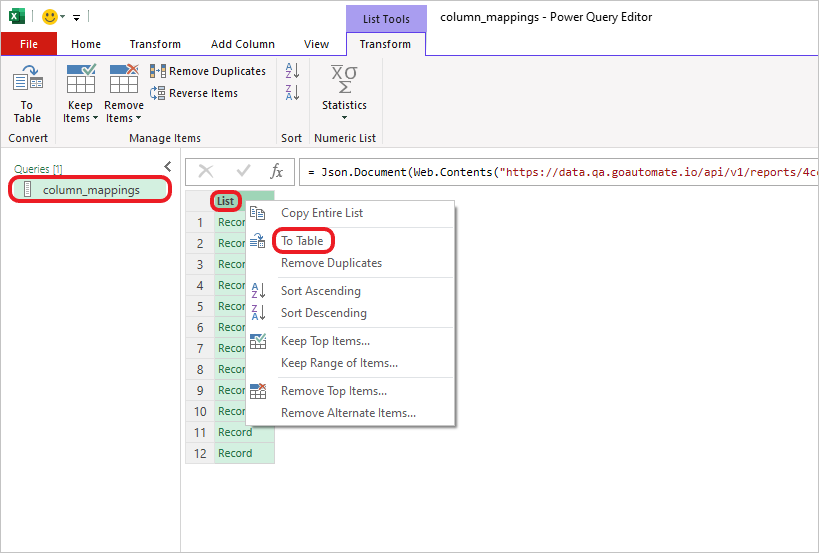
Task: Sort descending using the ribbon Z-A icon
Action: 292,92
